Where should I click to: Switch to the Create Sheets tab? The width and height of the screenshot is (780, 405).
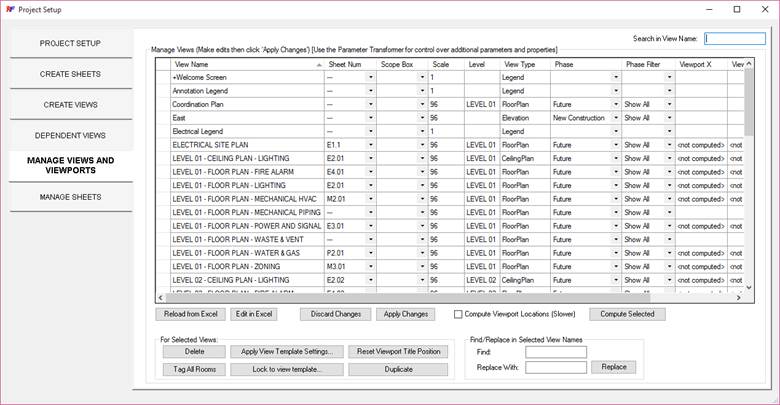point(70,74)
